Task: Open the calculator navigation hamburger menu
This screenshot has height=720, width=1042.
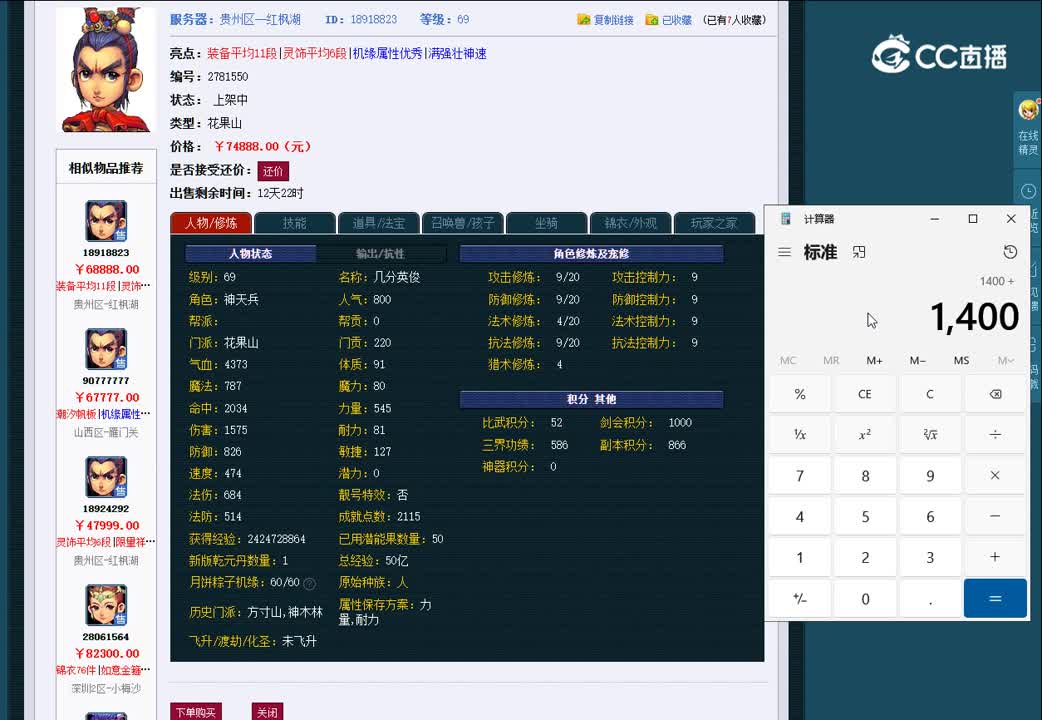Action: point(784,252)
